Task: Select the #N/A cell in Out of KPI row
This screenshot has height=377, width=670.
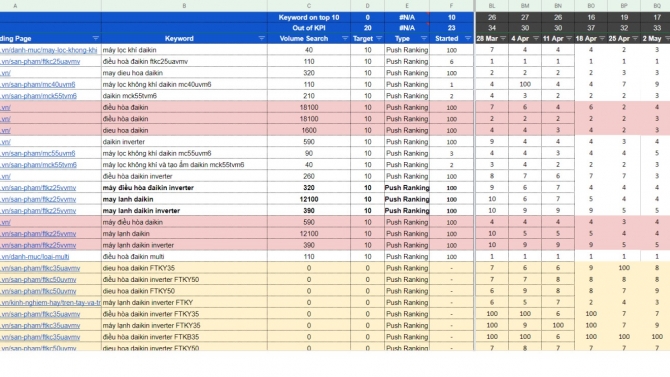Action: tap(407, 28)
